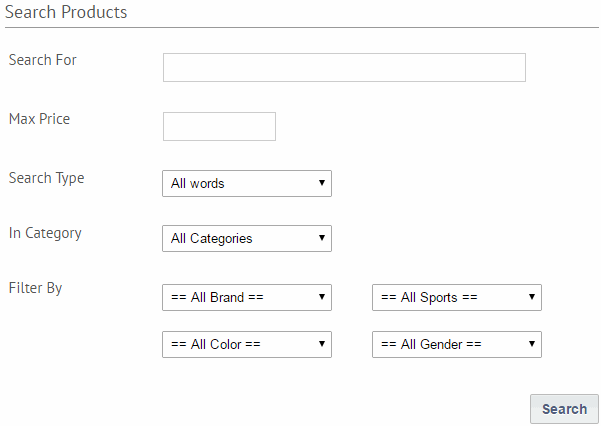Screen dimensions: 601x426
Task: Click the arrow icon on All Sports select
Action: (532, 297)
